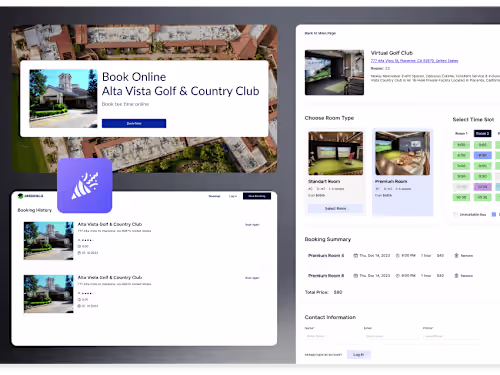This screenshot has height=375, width=500.
Task: Switch to the Room 1 tab
Action: coord(461,133)
